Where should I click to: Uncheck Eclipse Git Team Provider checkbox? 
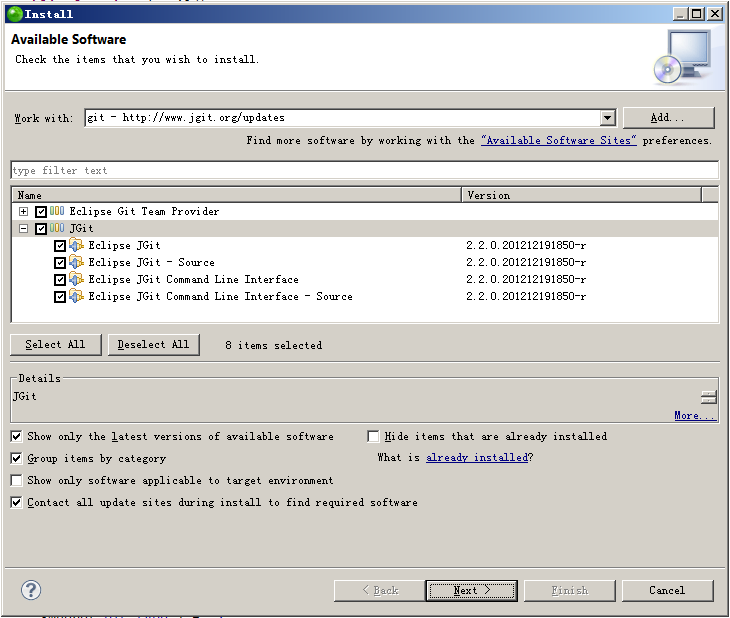pos(41,212)
